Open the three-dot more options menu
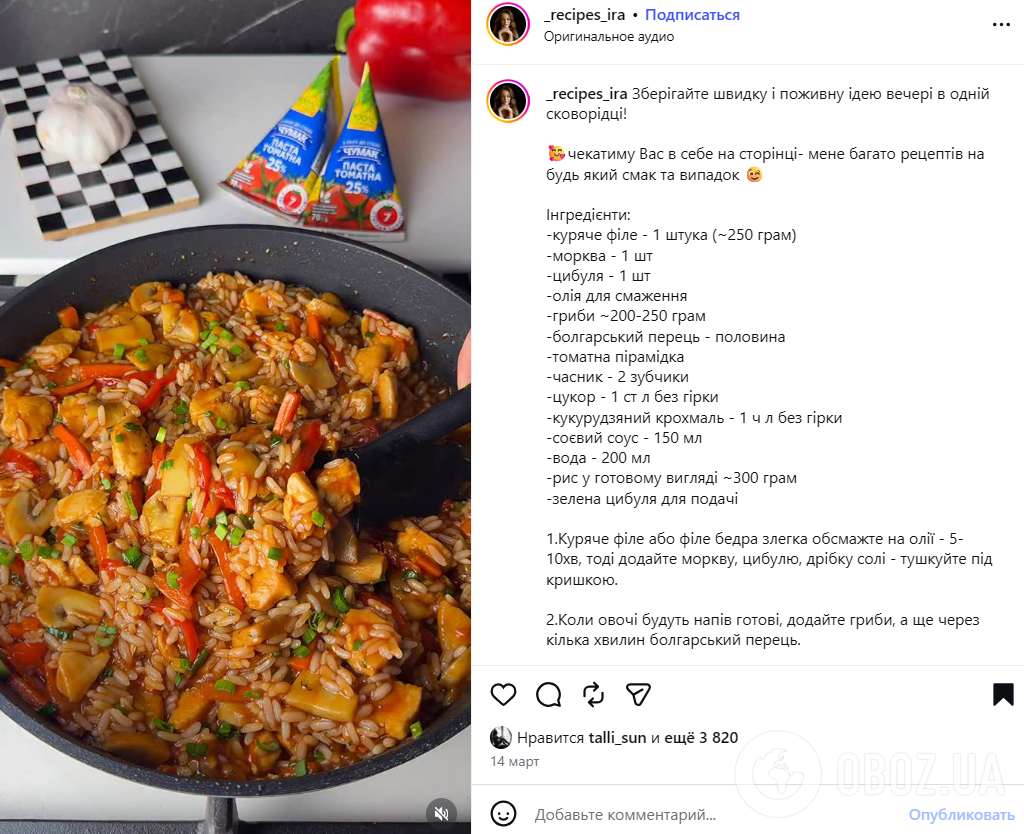Image resolution: width=1024 pixels, height=834 pixels. coord(1001,25)
